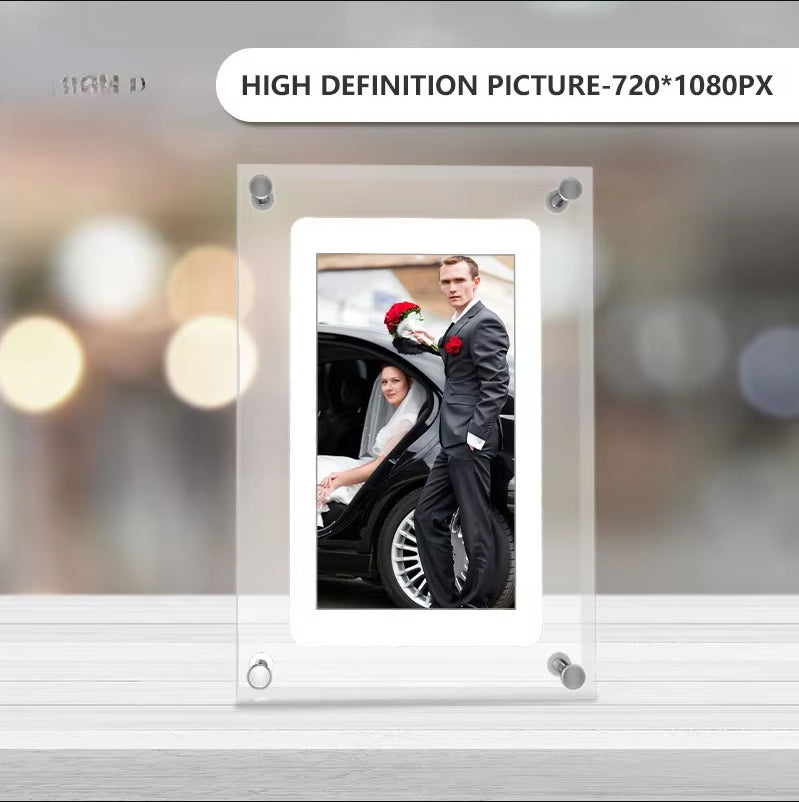Click the red rose bouquet

(402, 317)
